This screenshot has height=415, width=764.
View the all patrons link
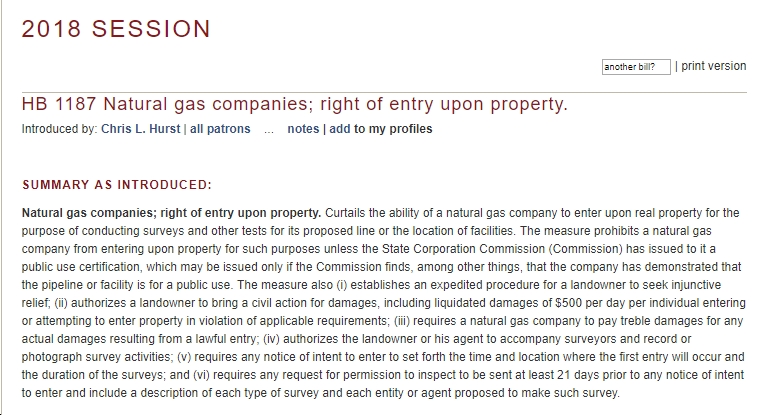[x=220, y=129]
